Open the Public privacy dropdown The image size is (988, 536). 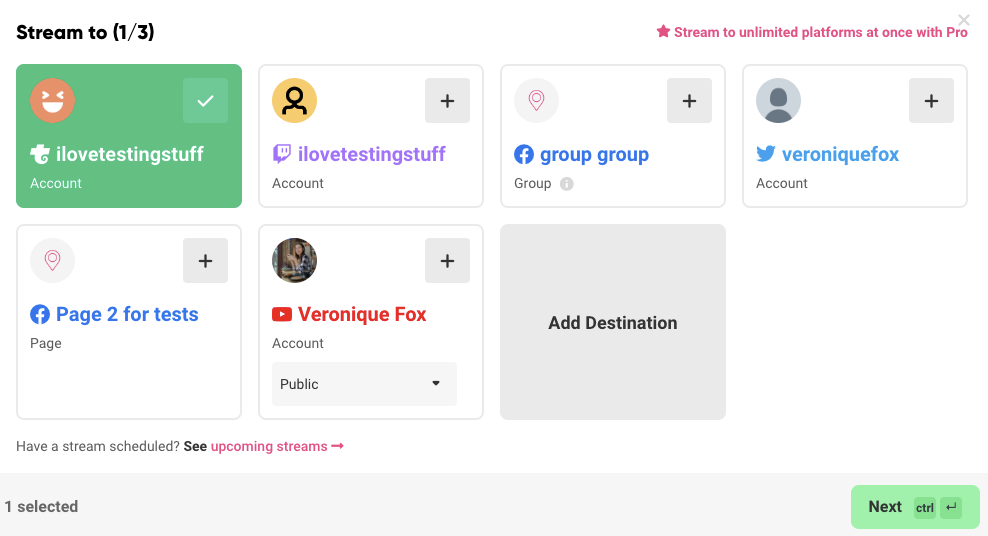coord(364,384)
